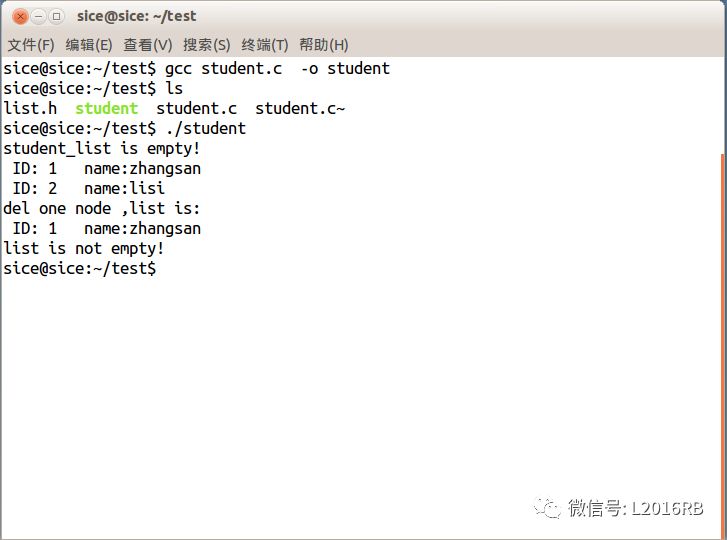Click the './student' command line

tap(205, 128)
